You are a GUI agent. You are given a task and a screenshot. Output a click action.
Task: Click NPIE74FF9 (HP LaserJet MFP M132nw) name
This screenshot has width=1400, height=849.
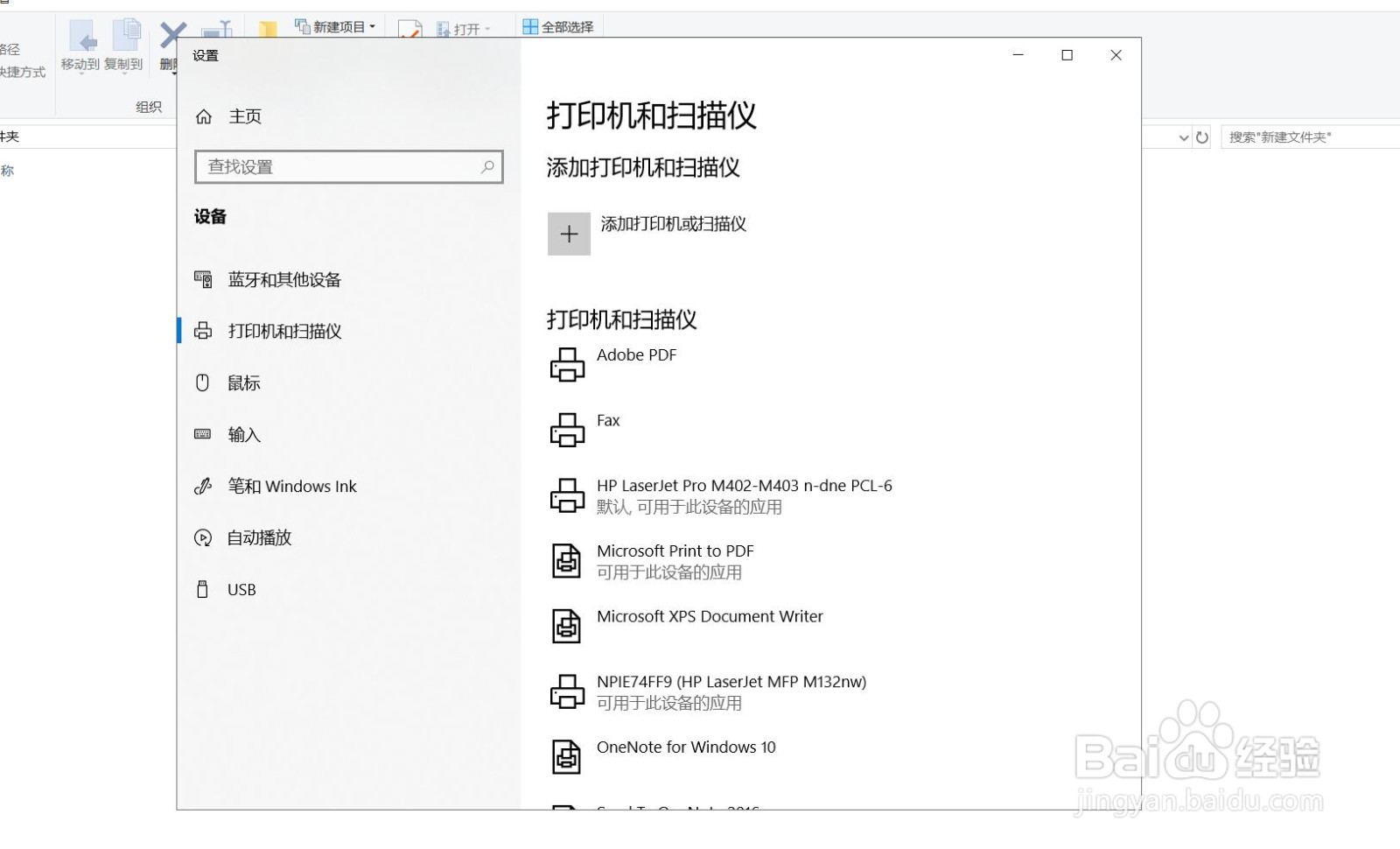[731, 682]
